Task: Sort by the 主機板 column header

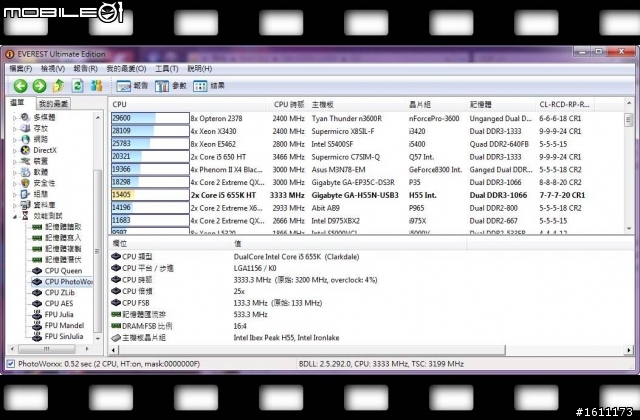Action: pyautogui.click(x=358, y=104)
